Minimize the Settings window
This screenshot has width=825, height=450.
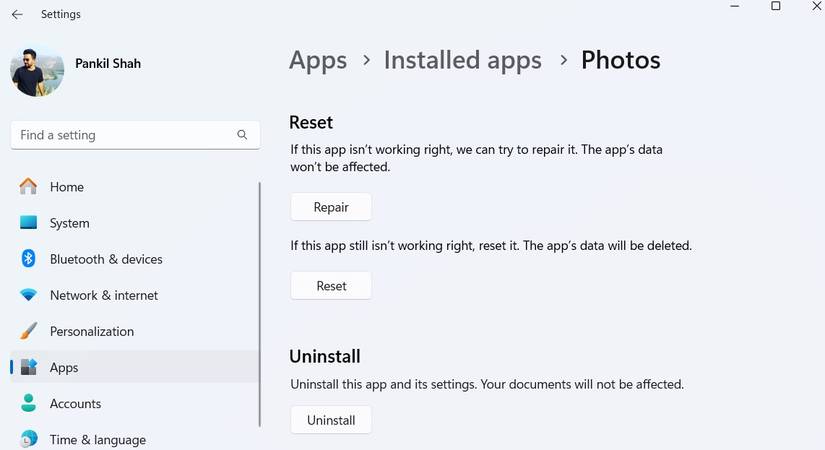click(x=735, y=6)
